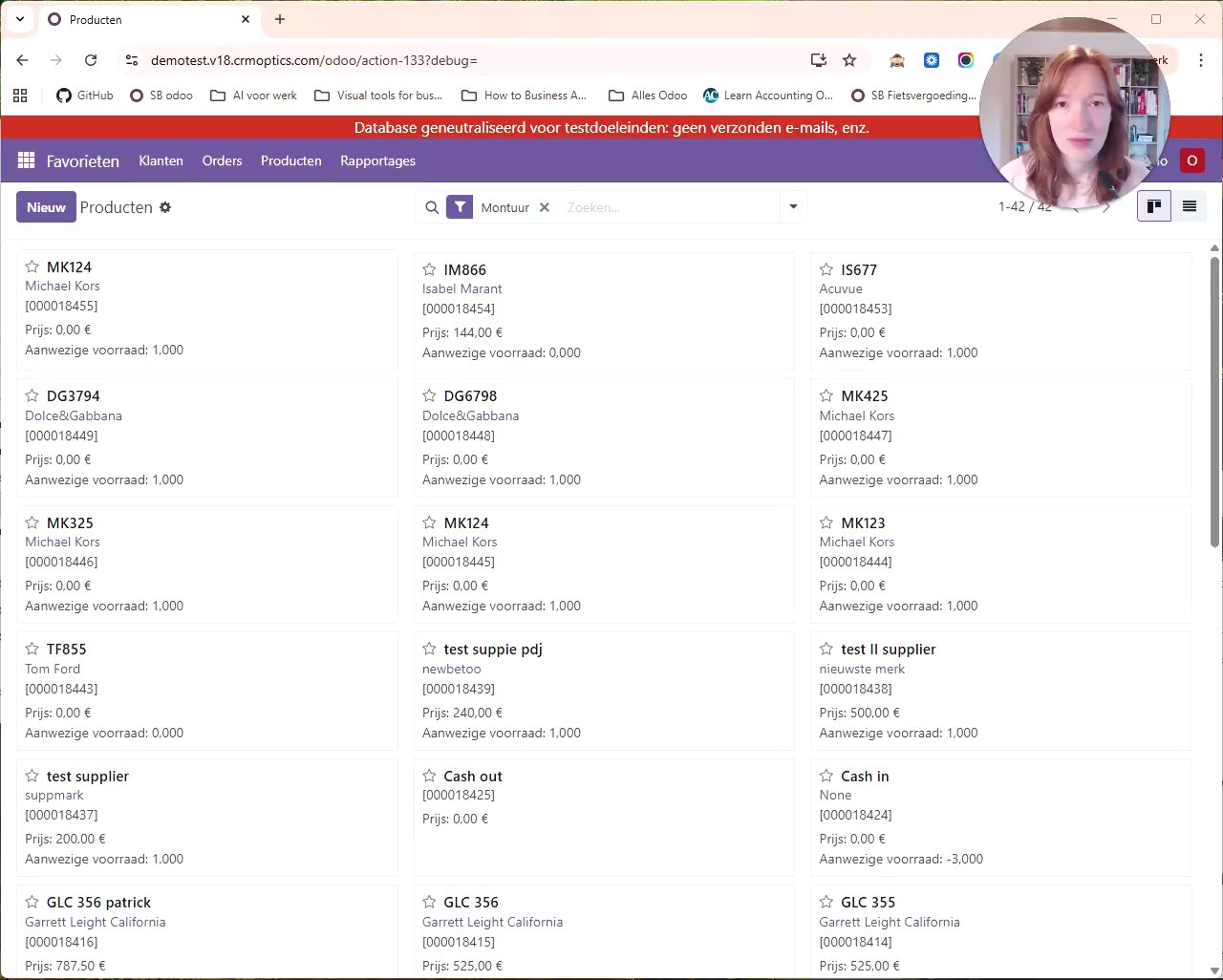Open the Producten menu in navbar
Image resolution: width=1223 pixels, height=980 pixels.
pyautogui.click(x=290, y=160)
